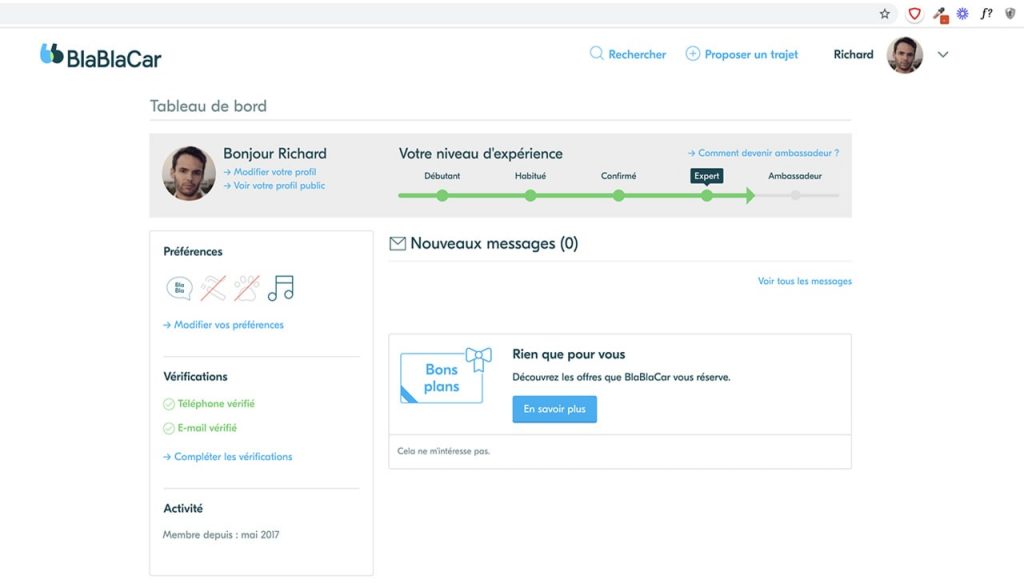This screenshot has height=584, width=1024.
Task: Click the Ambassadeur level dot
Action: [795, 195]
